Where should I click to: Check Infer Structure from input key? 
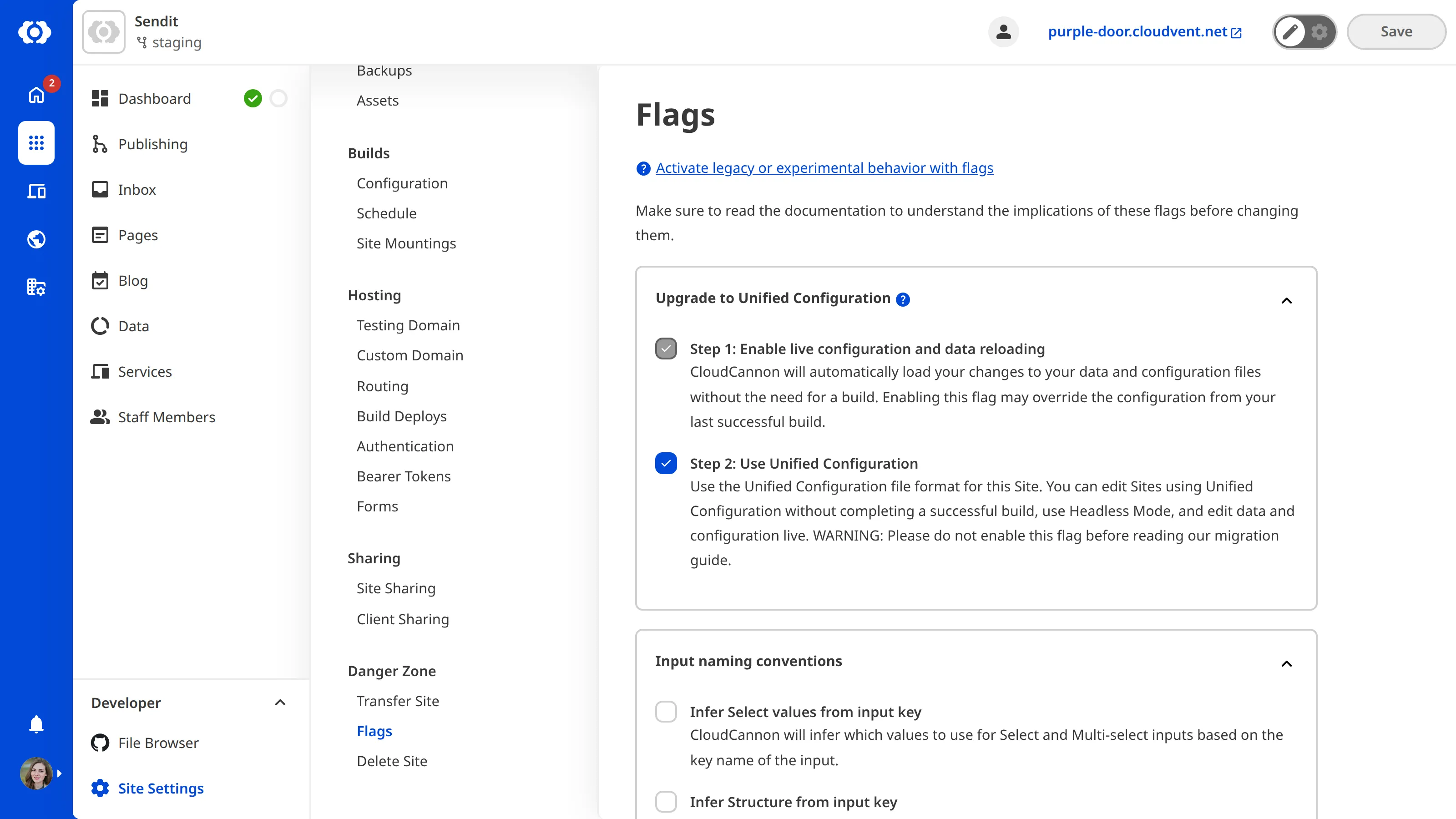tap(667, 801)
